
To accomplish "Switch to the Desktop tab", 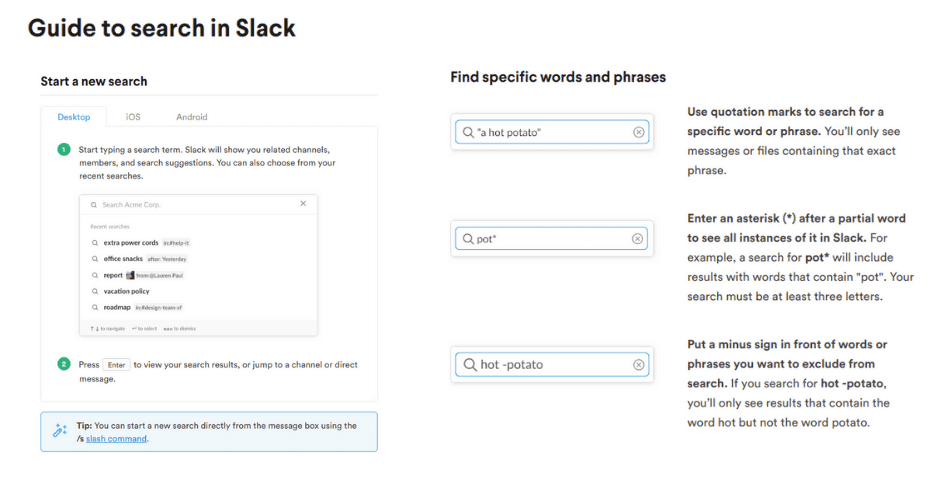I will coord(74,117).
